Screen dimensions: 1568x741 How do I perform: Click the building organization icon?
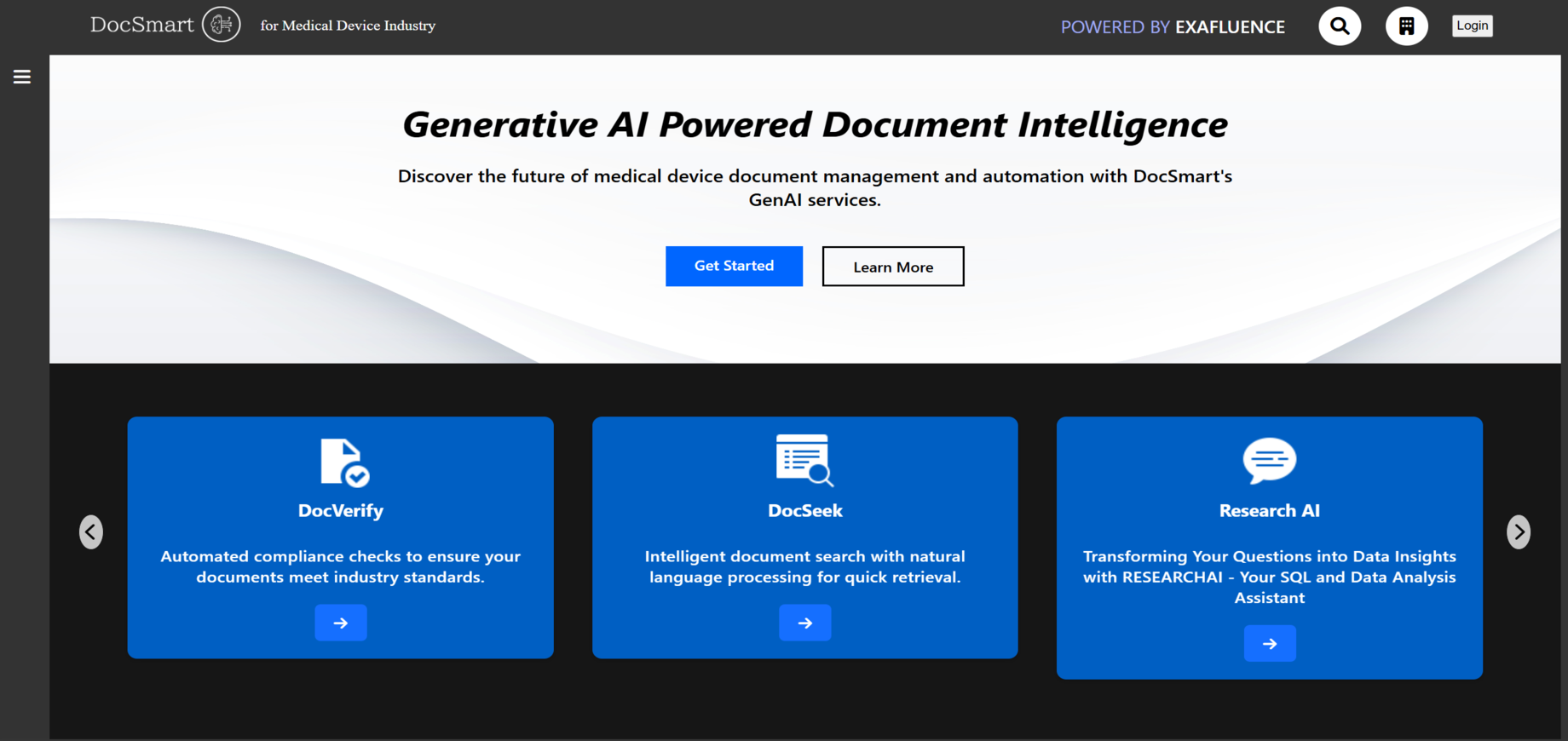[x=1407, y=26]
